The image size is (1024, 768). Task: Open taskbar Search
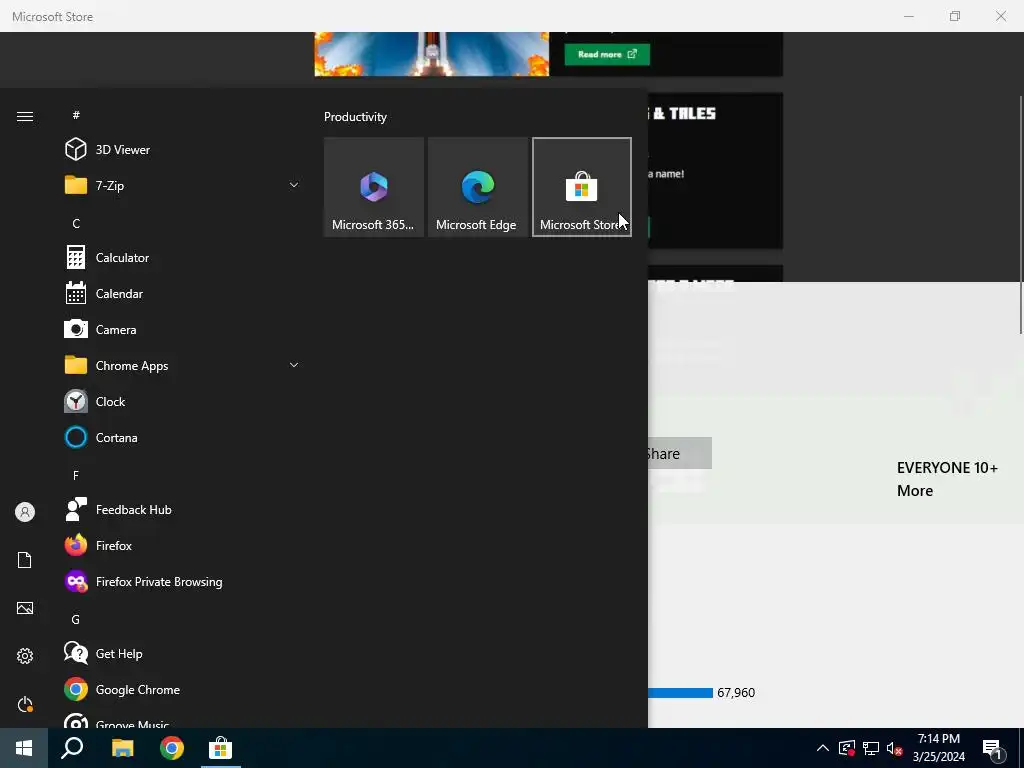[x=72, y=748]
